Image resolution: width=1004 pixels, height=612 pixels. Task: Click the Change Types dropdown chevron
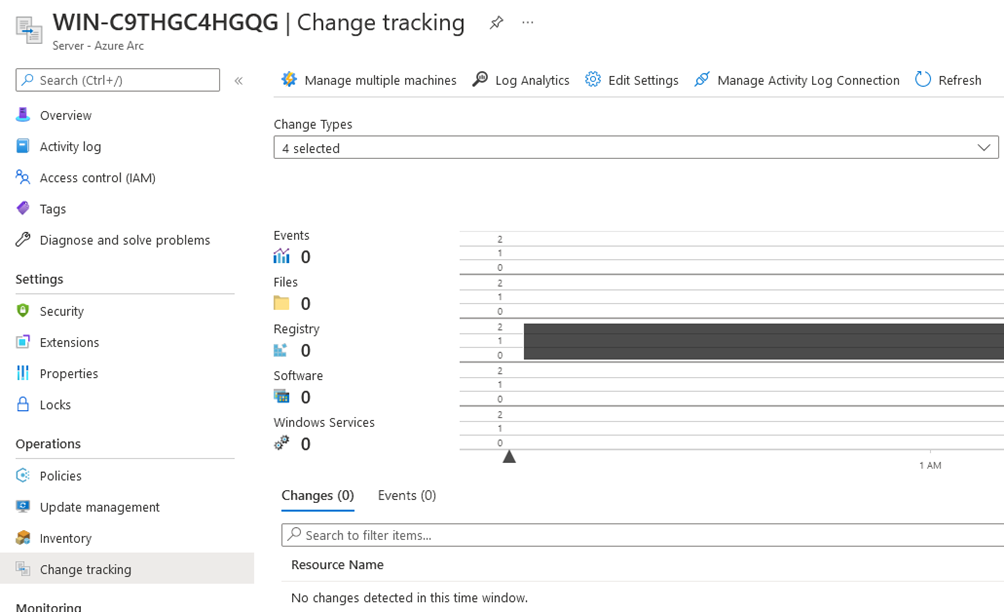984,148
